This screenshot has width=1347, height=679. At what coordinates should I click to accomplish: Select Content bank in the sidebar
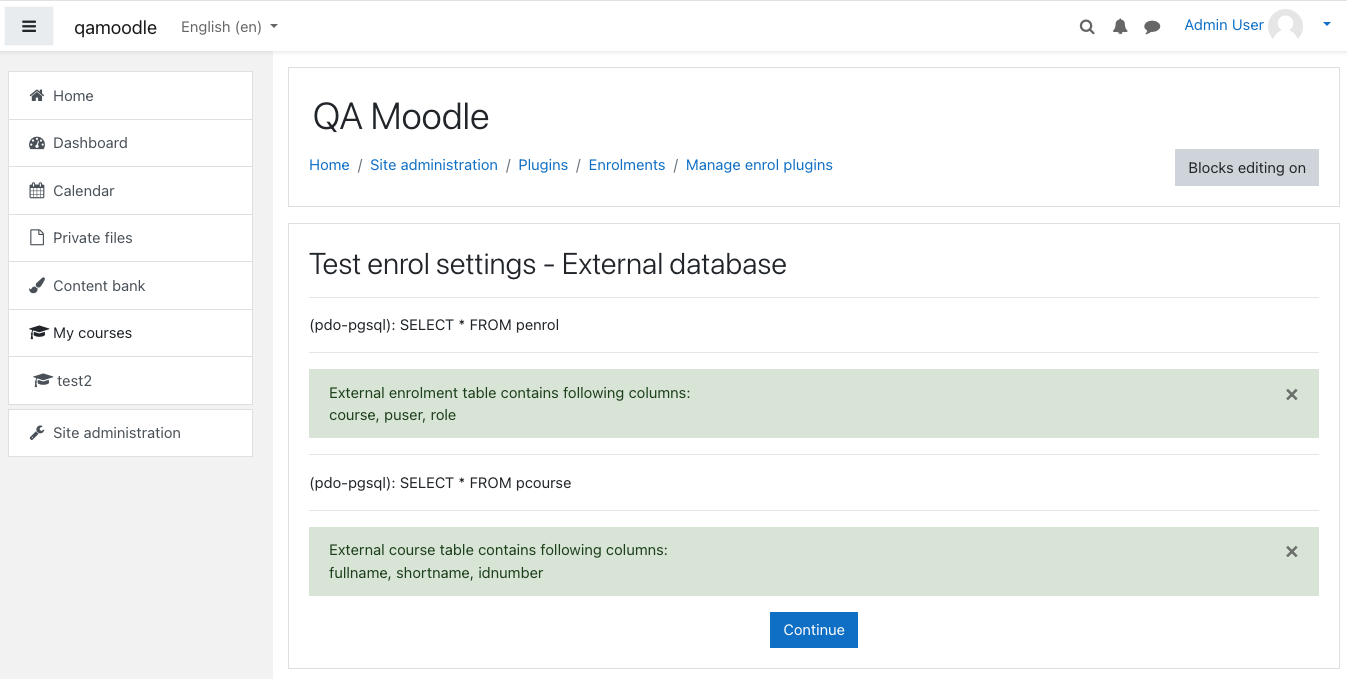pos(130,286)
